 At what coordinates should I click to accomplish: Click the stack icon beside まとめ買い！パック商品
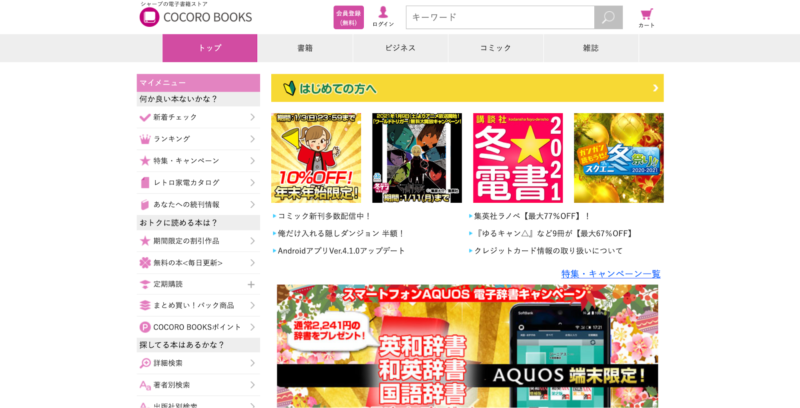click(x=145, y=305)
